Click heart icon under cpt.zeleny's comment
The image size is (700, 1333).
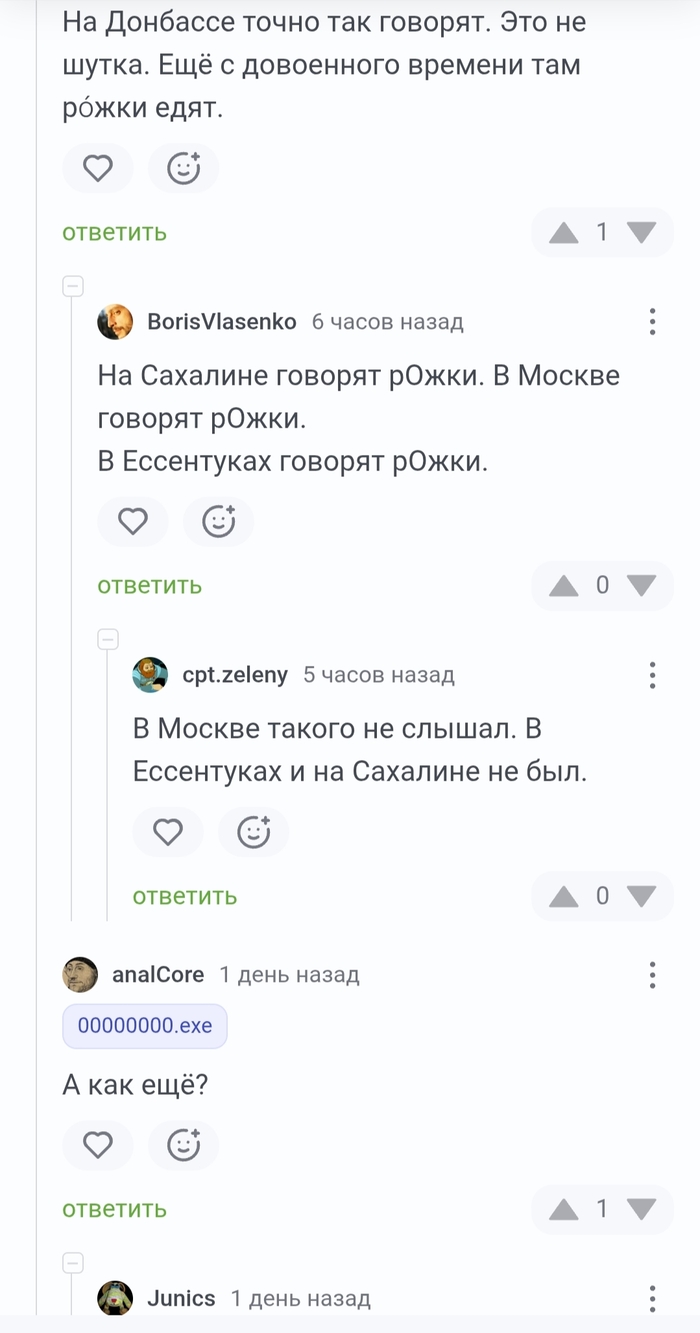point(167,832)
